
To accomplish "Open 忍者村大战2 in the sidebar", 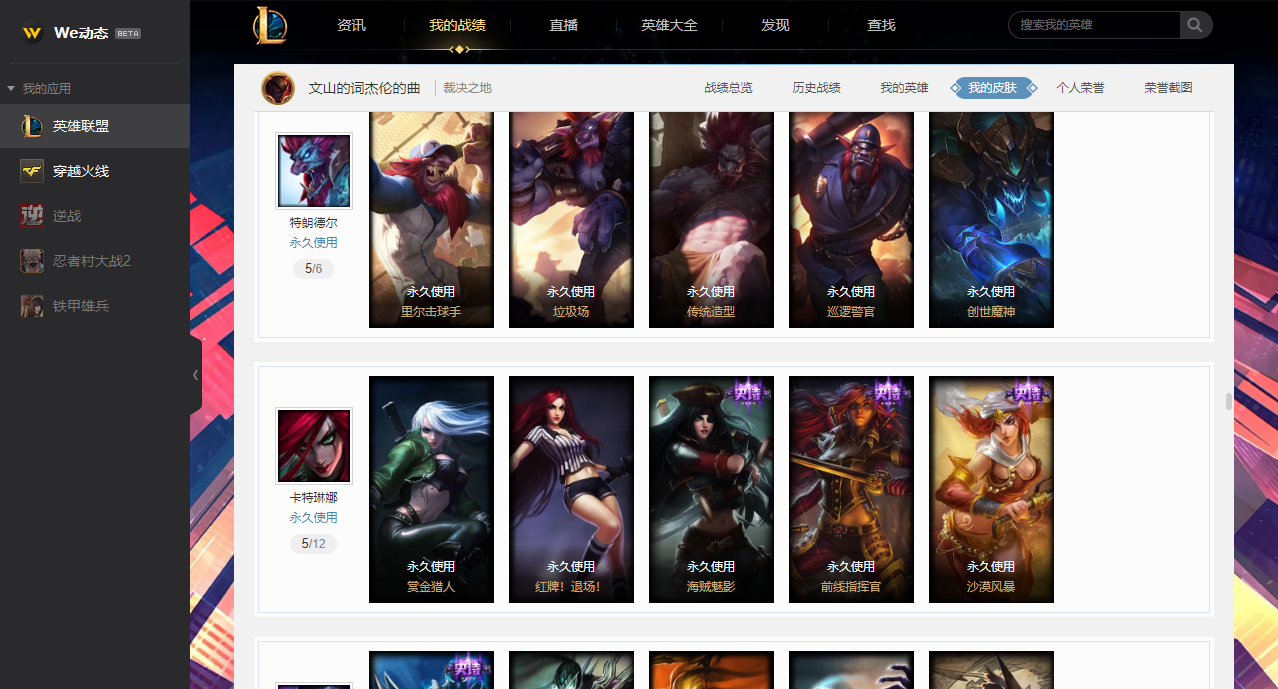I will click(95, 261).
